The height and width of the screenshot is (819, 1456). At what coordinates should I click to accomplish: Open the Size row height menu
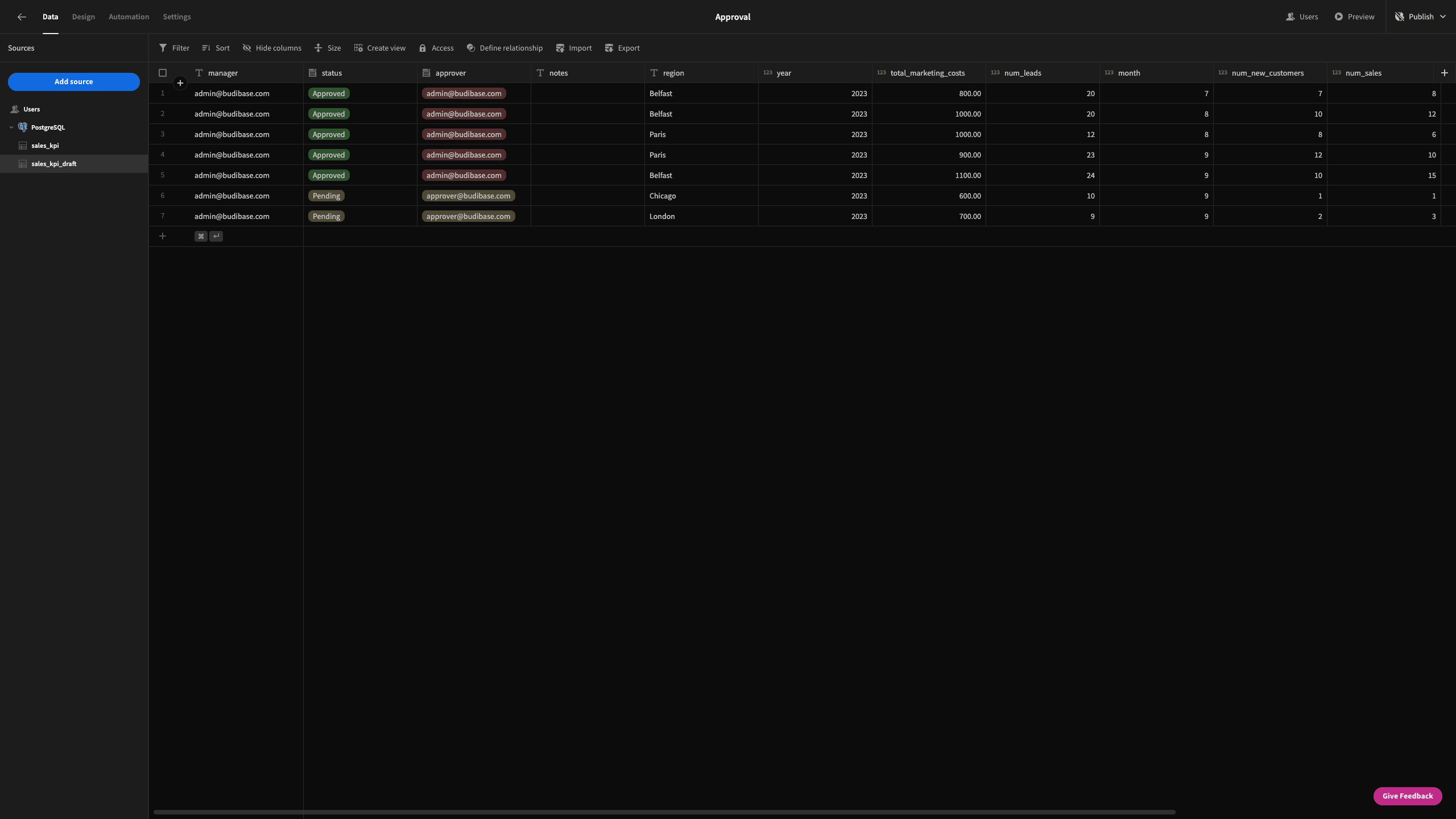[328, 48]
